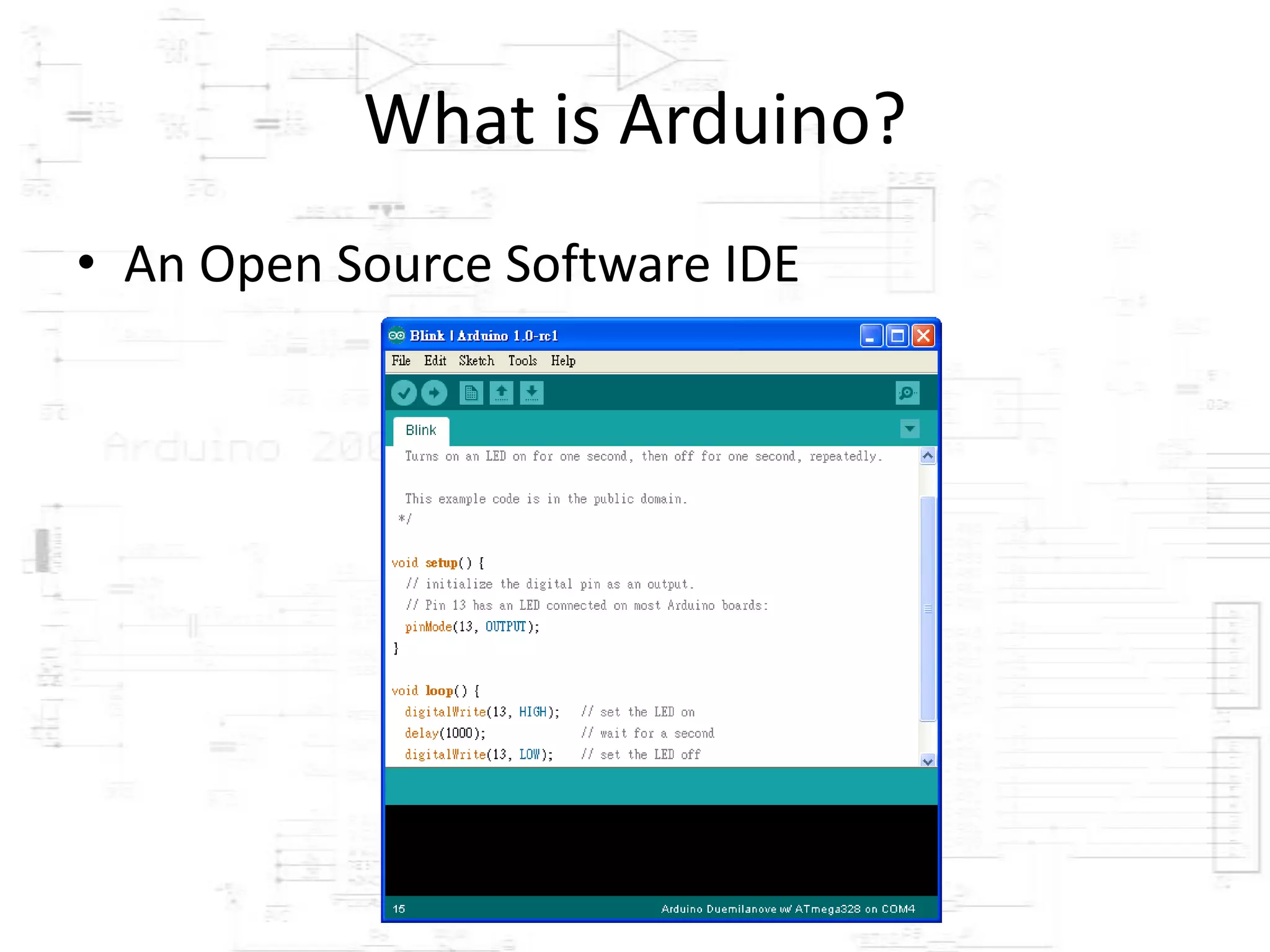Click '// initialize the digital pin as an output.'
The width and height of the screenshot is (1270, 952).
click(549, 584)
